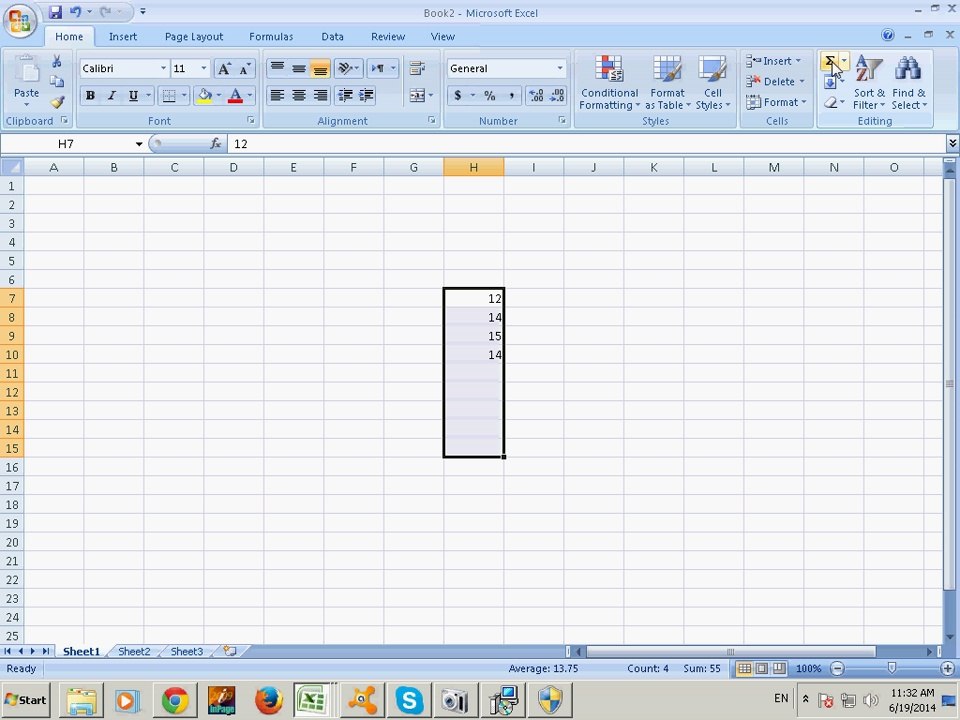Decrease the cell indent
This screenshot has height=720, width=960.
pos(345,96)
